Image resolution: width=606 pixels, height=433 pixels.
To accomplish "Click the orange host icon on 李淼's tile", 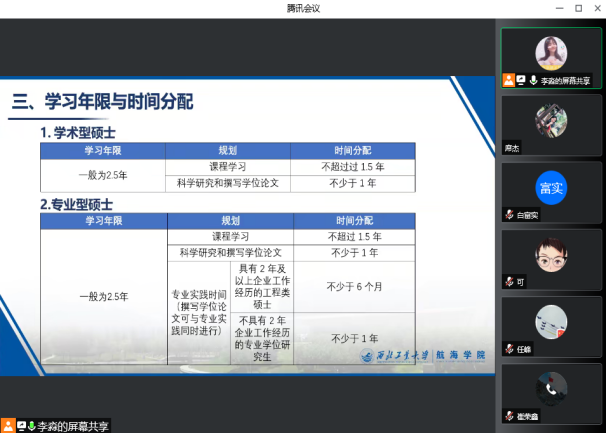I will 509,80.
